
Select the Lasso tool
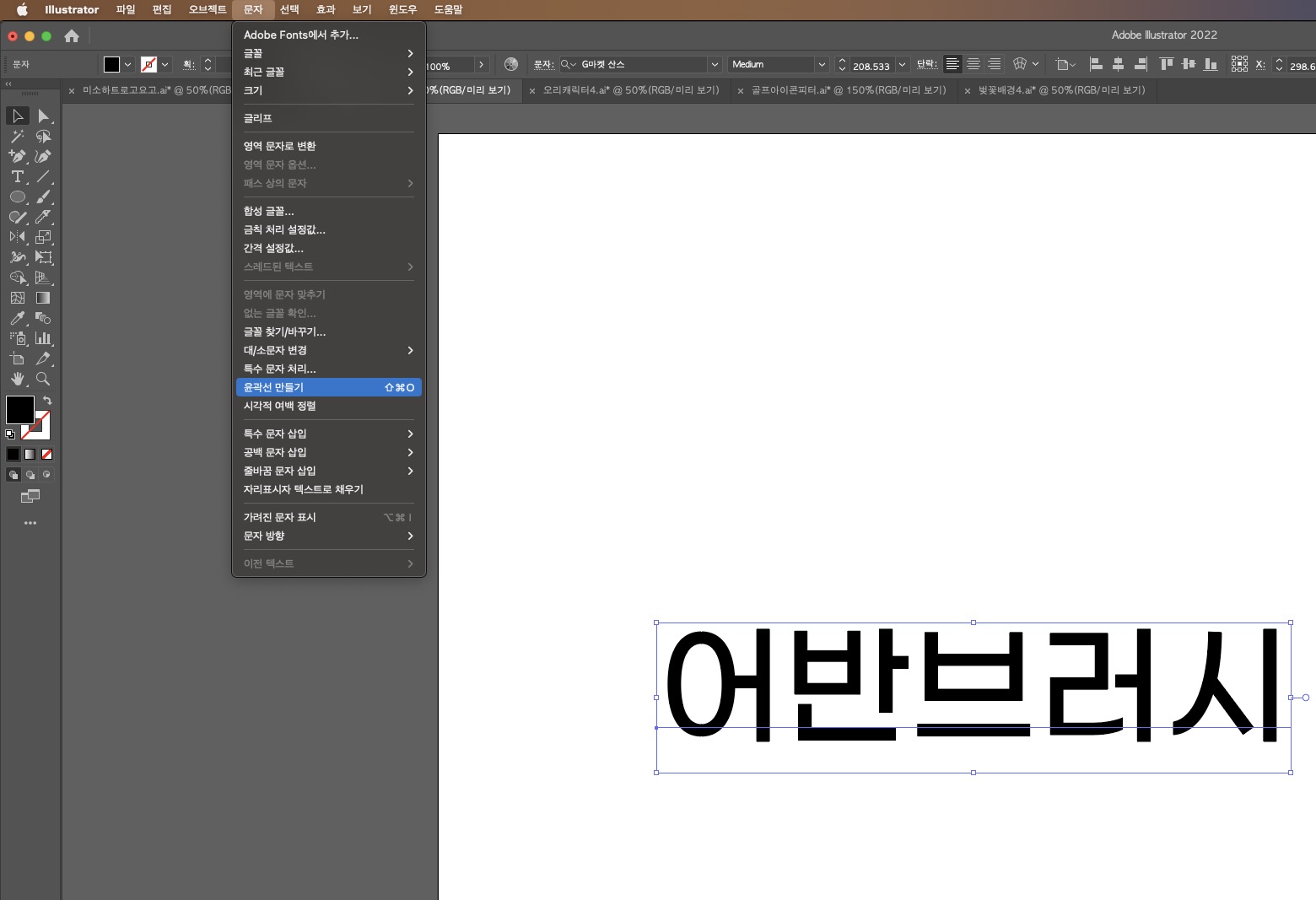(x=44, y=136)
